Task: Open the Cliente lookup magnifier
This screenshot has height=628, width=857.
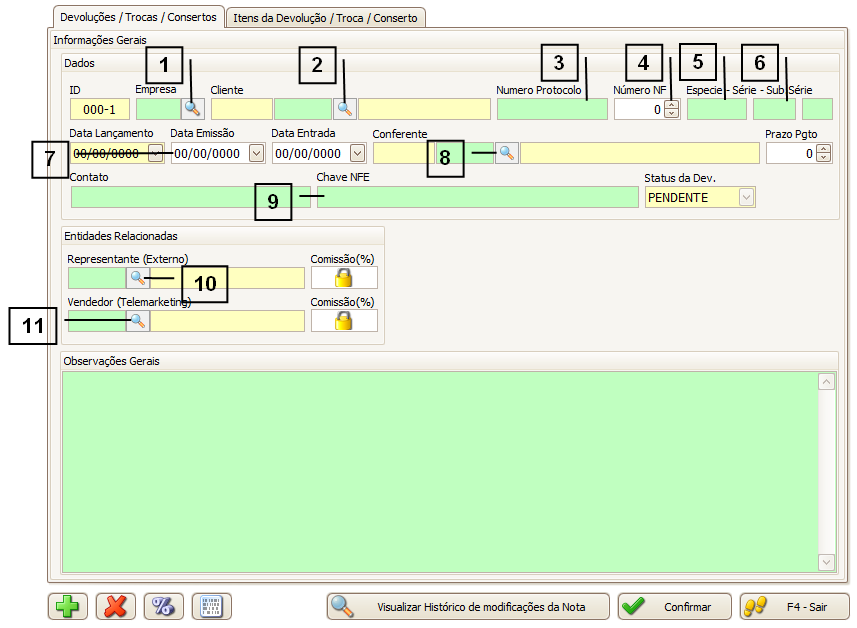Action: 345,109
